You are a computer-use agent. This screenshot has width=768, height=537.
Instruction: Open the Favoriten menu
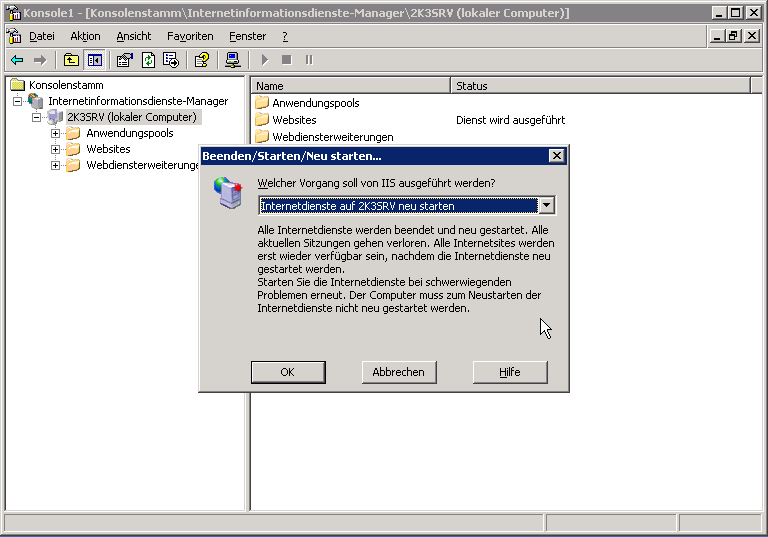(190, 36)
